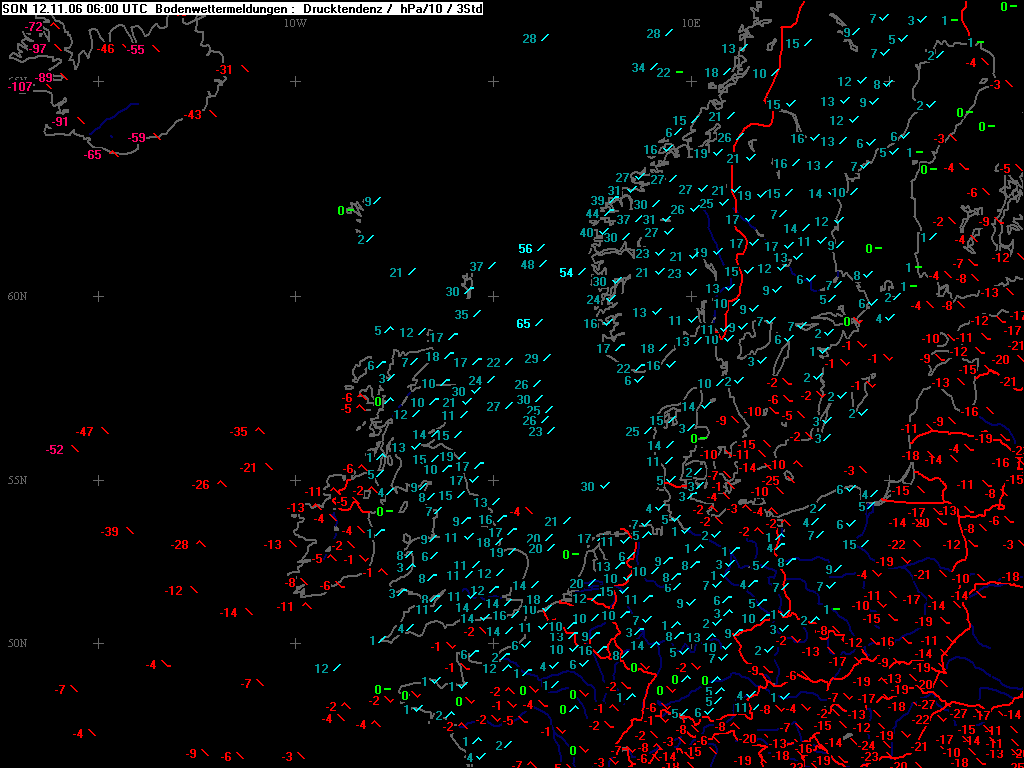This screenshot has width=1024, height=768.
Task: Click the 55N latitude label
Action: pos(18,480)
